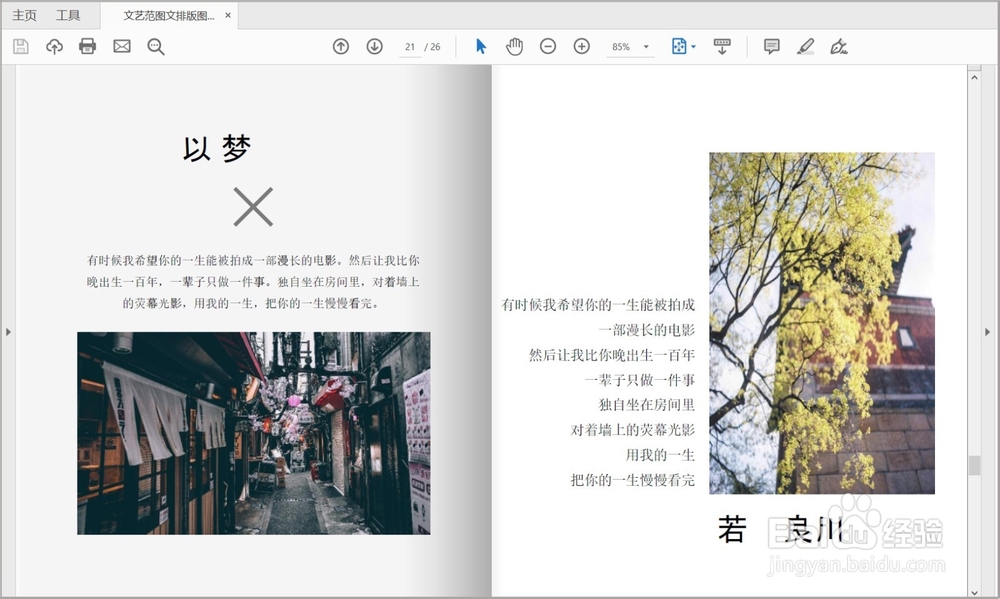The image size is (1000, 599).
Task: Open the zoom percentage dropdown
Action: [630, 46]
